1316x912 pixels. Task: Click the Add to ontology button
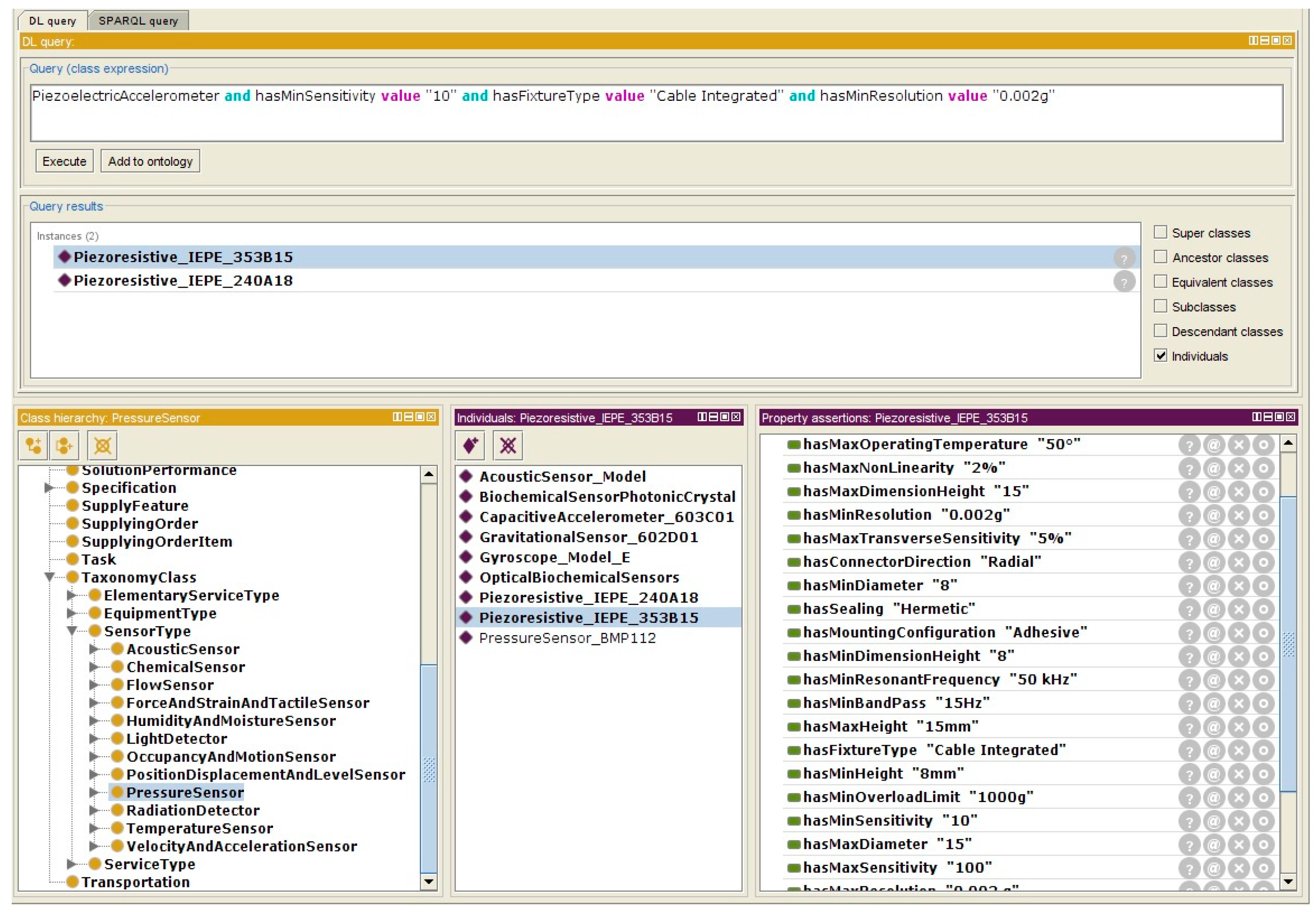150,161
